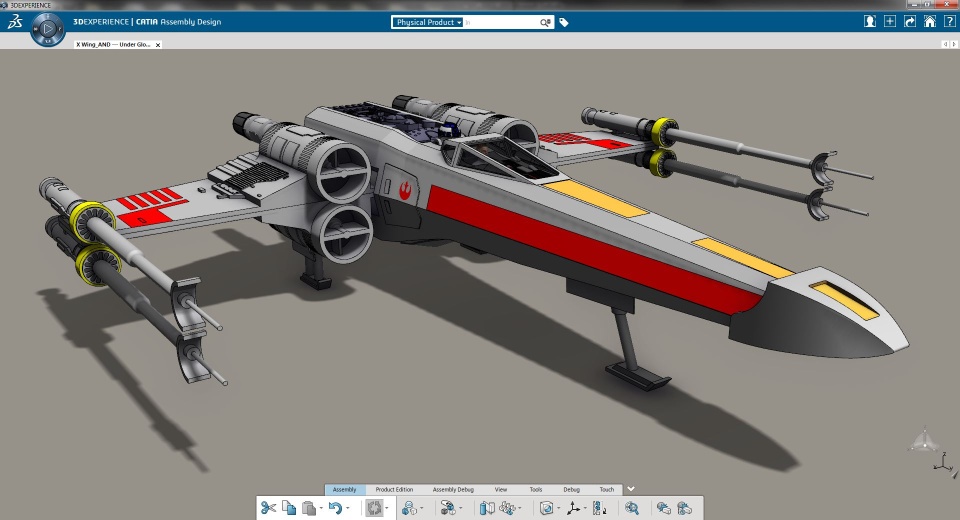This screenshot has height=520, width=960.
Task: Click the east quadrant of the compass
Action: click(60, 29)
